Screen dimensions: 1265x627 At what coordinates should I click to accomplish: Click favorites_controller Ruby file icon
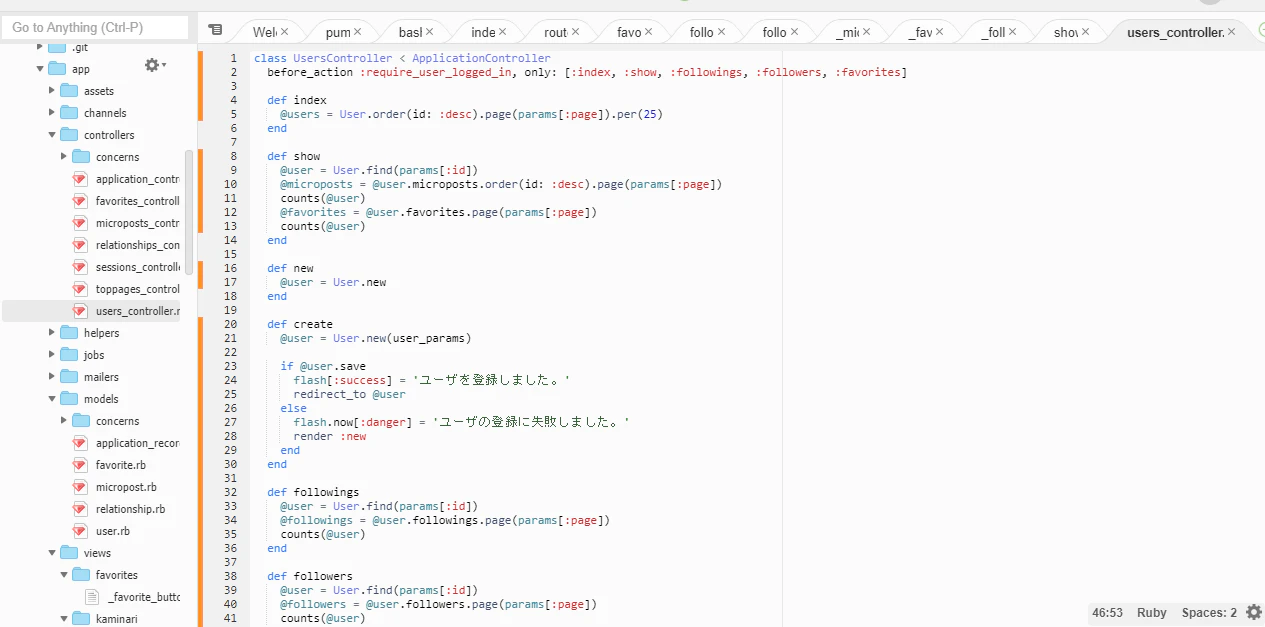click(80, 201)
